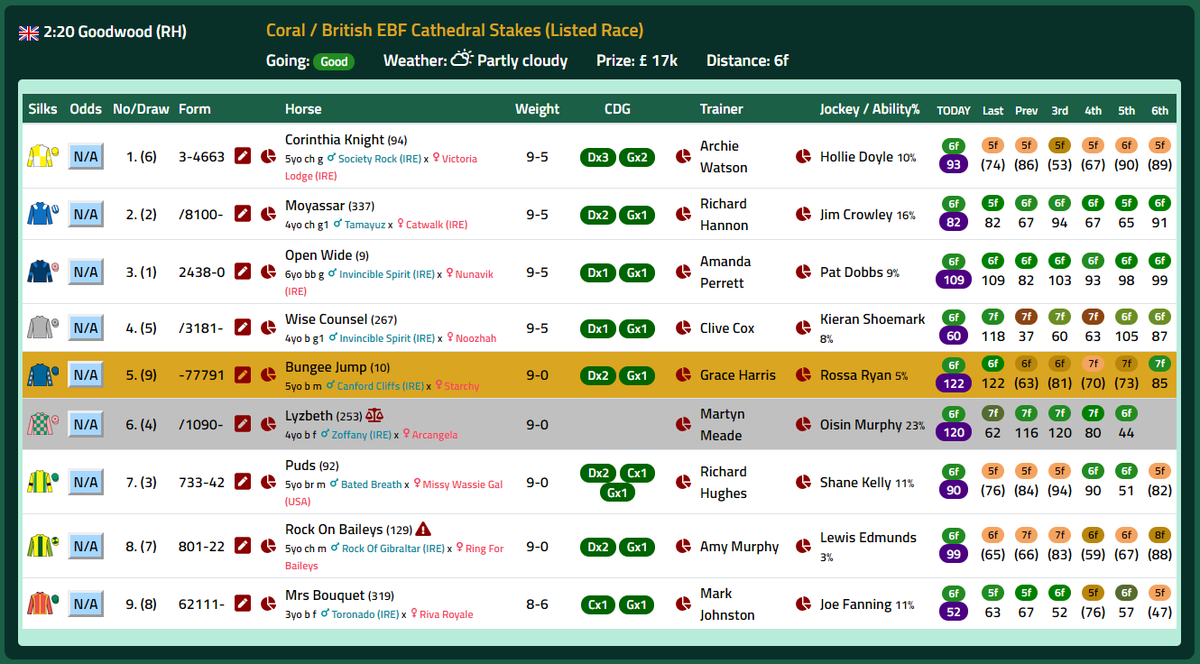The width and height of the screenshot is (1200, 664).
Task: Open jockey pie chart for Oisin Murphy
Action: coord(803,424)
